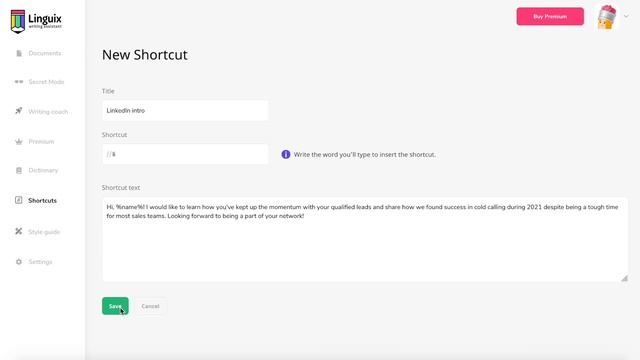Click the Shortcut text area resize handle
Screen dimensions: 640x360
point(624,278)
